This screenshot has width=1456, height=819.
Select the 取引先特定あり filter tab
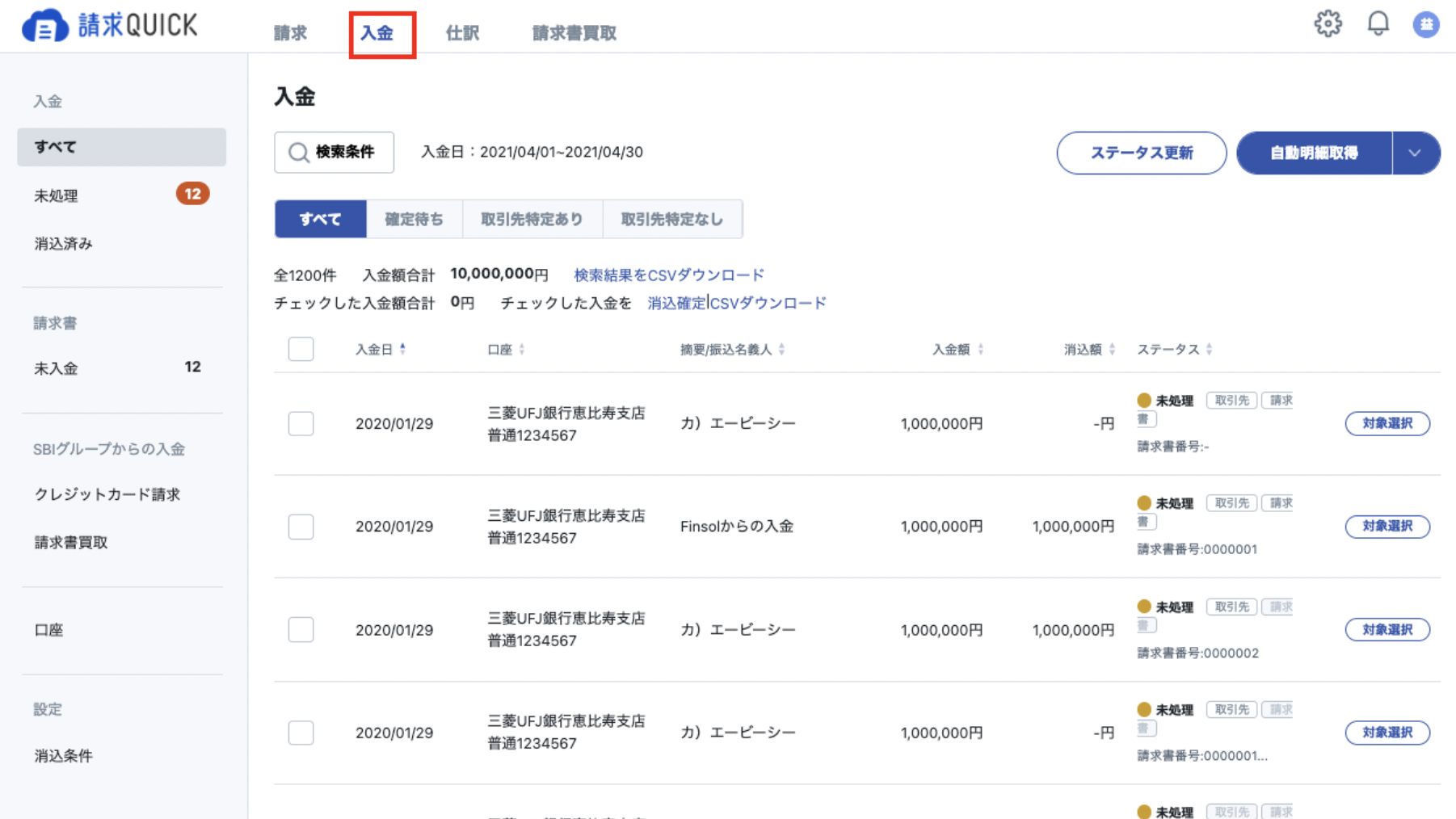point(532,219)
